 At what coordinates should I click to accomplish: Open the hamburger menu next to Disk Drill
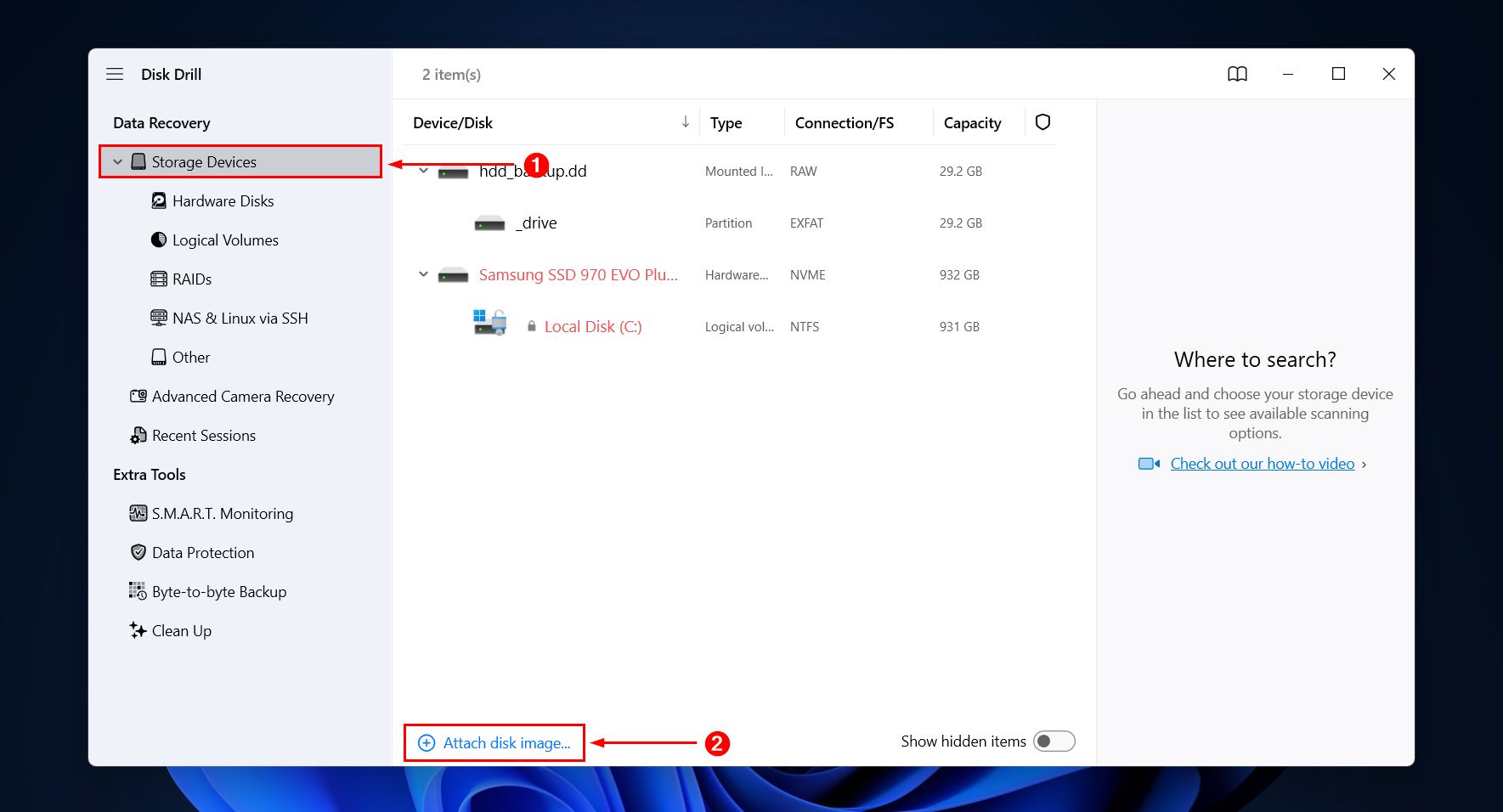(115, 74)
